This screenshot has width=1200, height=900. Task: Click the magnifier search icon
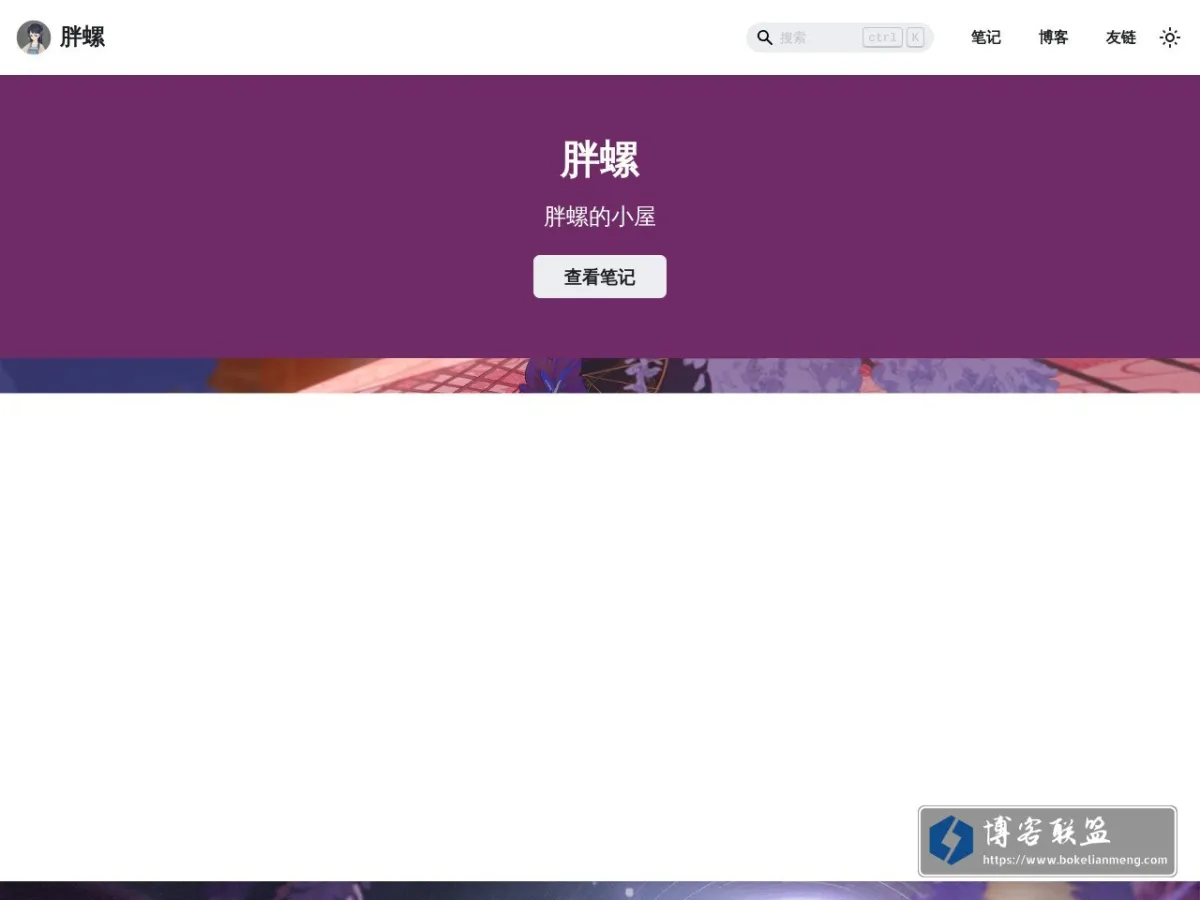pyautogui.click(x=765, y=37)
